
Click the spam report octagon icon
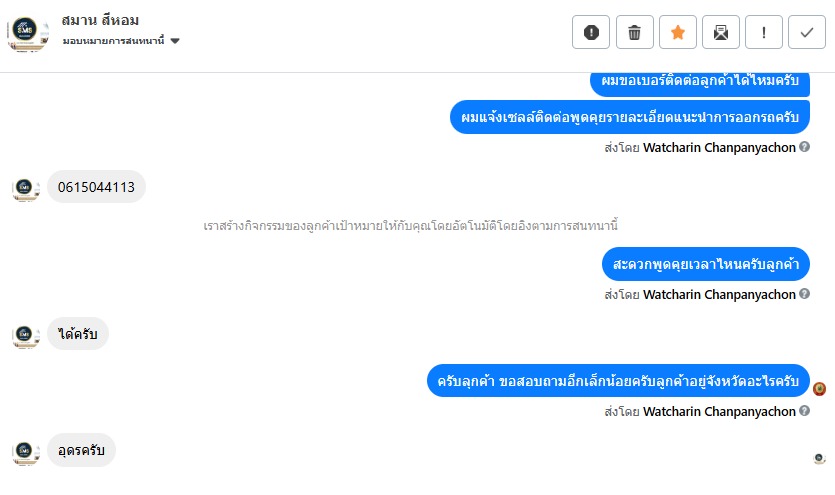591,33
